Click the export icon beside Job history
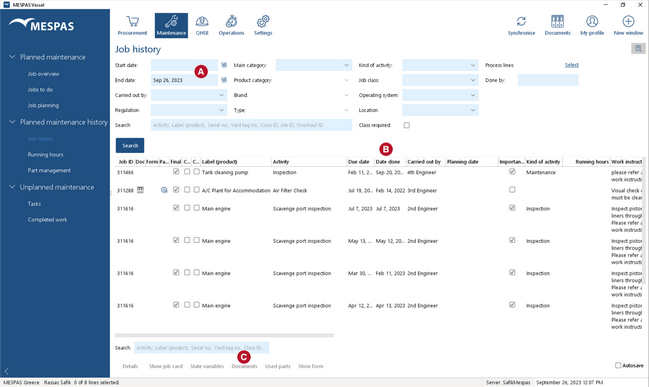The height and width of the screenshot is (387, 649). click(x=638, y=49)
